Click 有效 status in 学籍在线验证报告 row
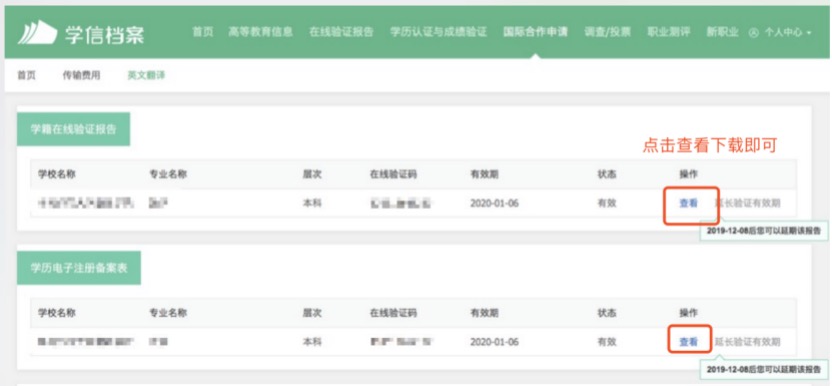The width and height of the screenshot is (832, 386). pyautogui.click(x=606, y=203)
